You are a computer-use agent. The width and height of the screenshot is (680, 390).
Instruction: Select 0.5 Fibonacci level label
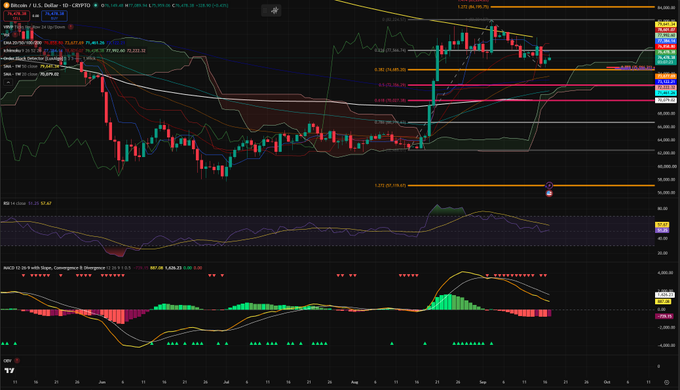(392, 85)
